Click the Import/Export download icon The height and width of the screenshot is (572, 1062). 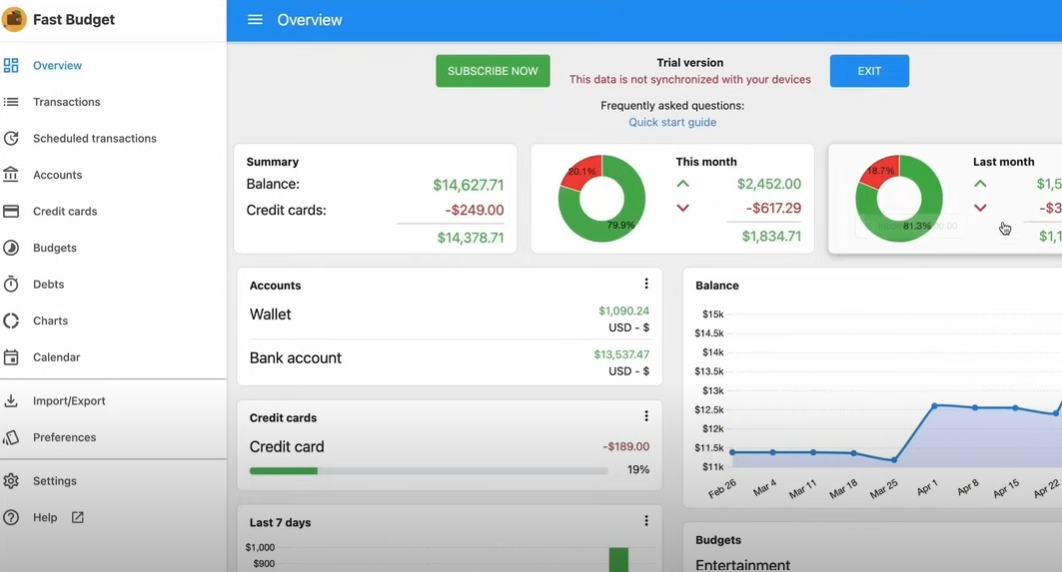11,401
